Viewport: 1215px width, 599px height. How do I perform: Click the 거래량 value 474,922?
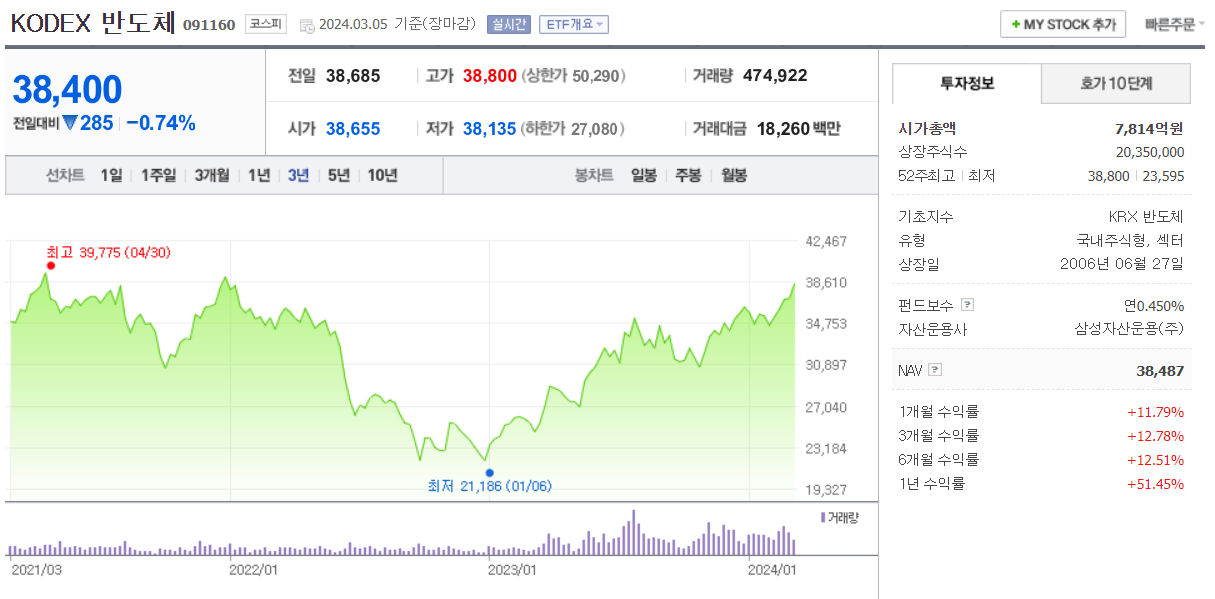coord(774,75)
